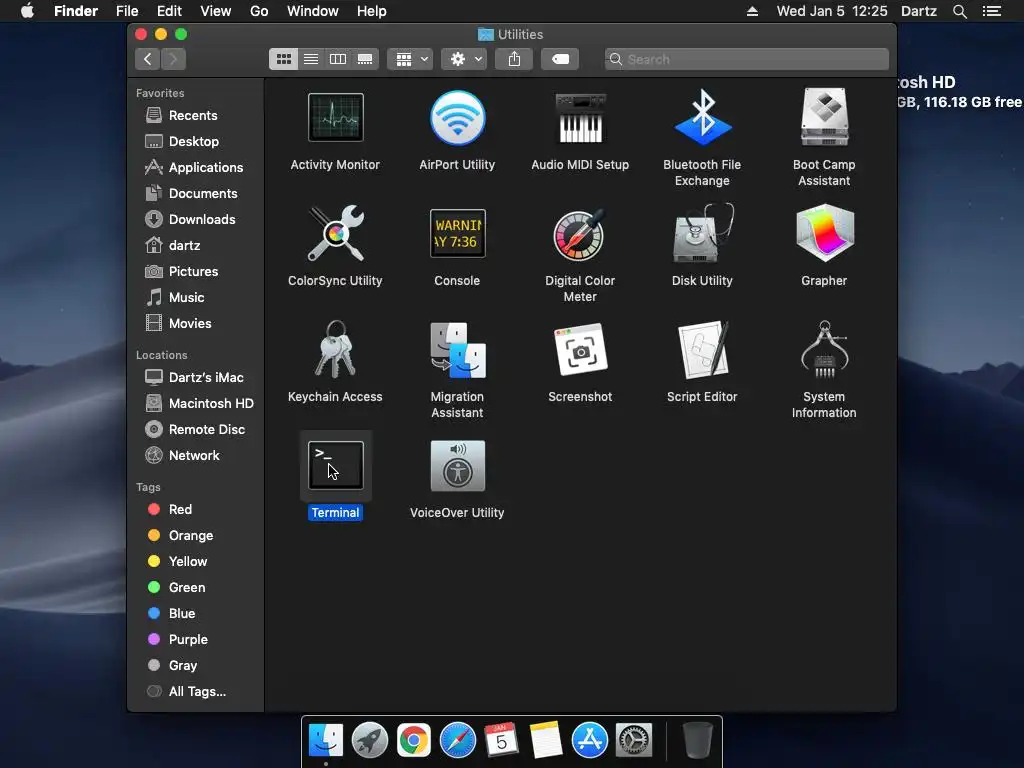Screen dimensions: 1024x768
Task: Open the Edit menu
Action: pyautogui.click(x=169, y=11)
